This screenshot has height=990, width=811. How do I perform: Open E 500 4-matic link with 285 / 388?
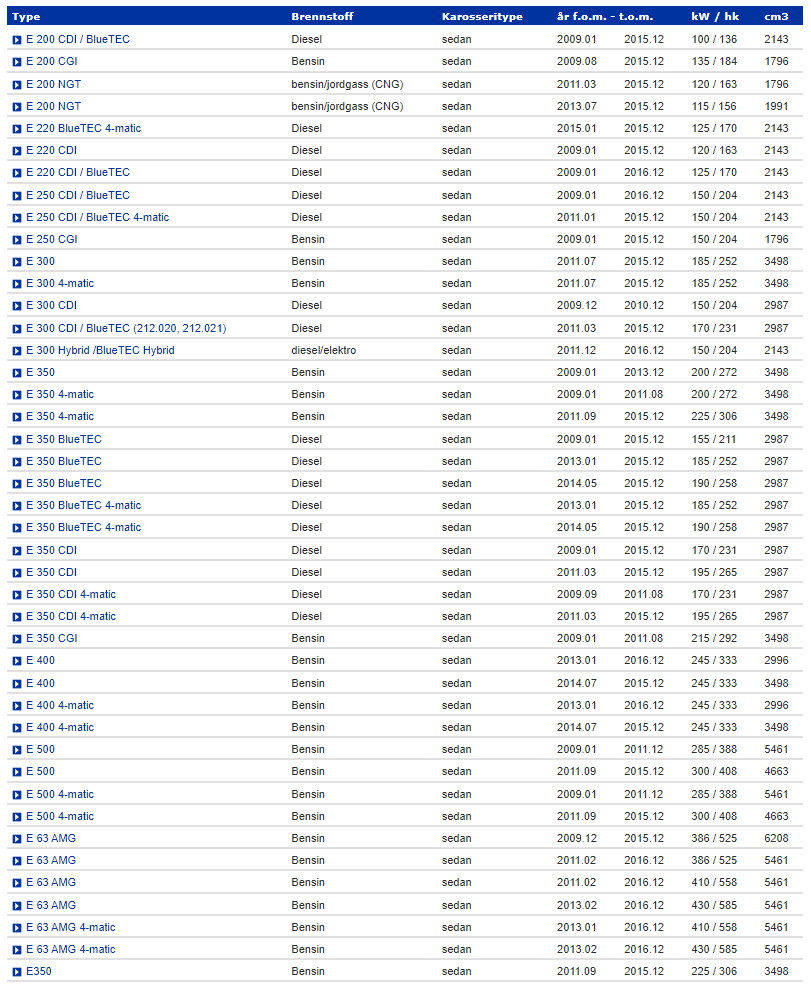point(60,794)
